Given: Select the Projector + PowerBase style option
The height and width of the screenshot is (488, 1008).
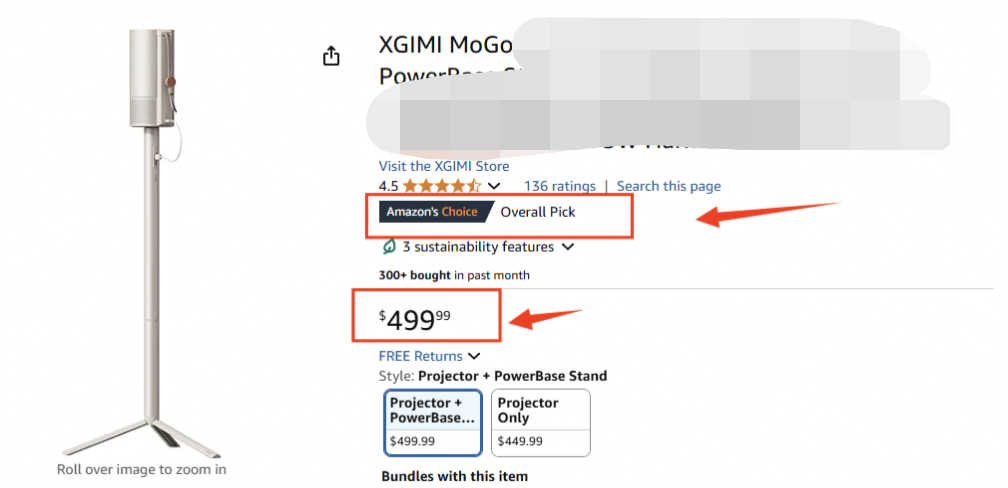Looking at the screenshot, I should click(x=433, y=422).
